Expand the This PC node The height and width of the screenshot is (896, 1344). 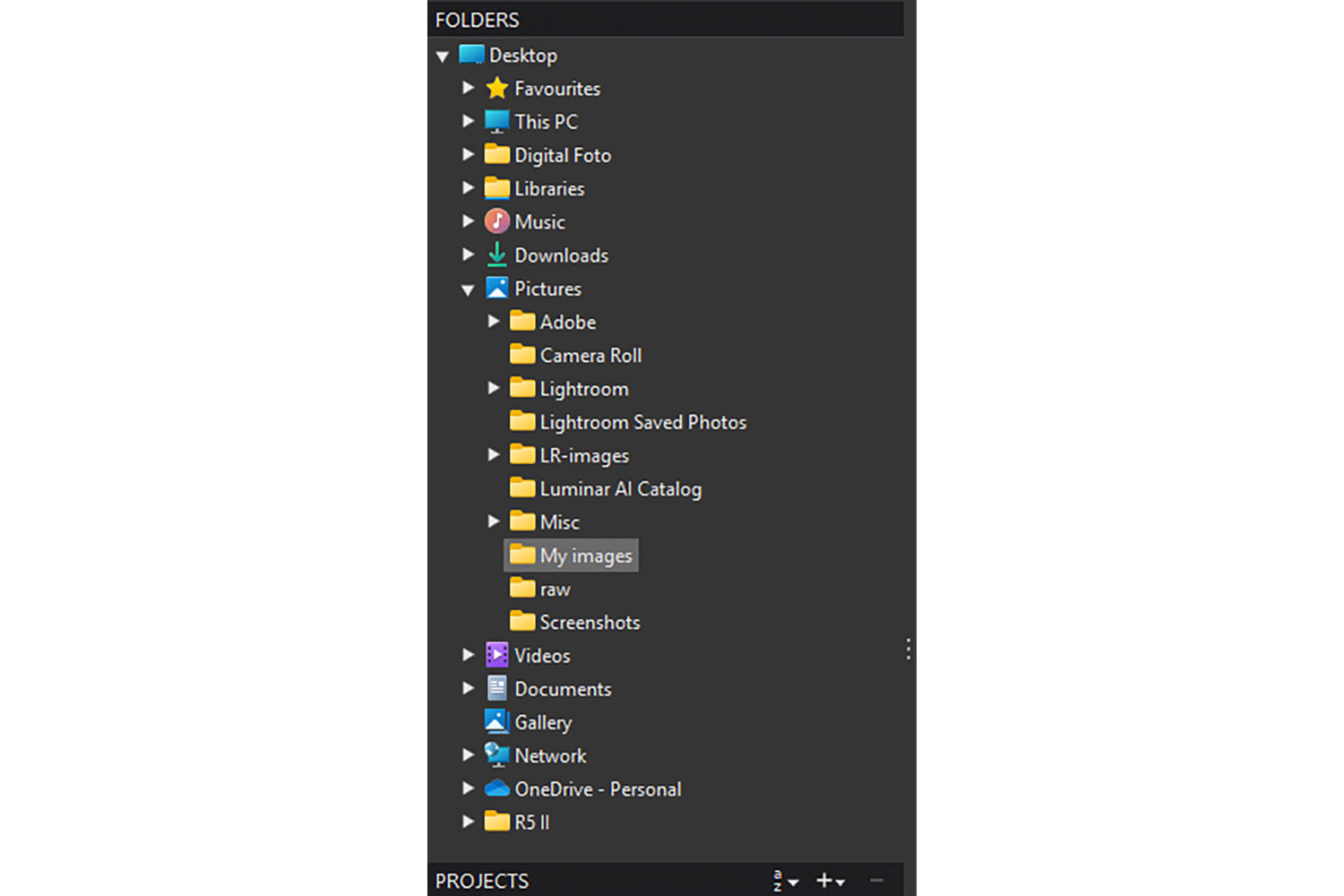tap(468, 121)
